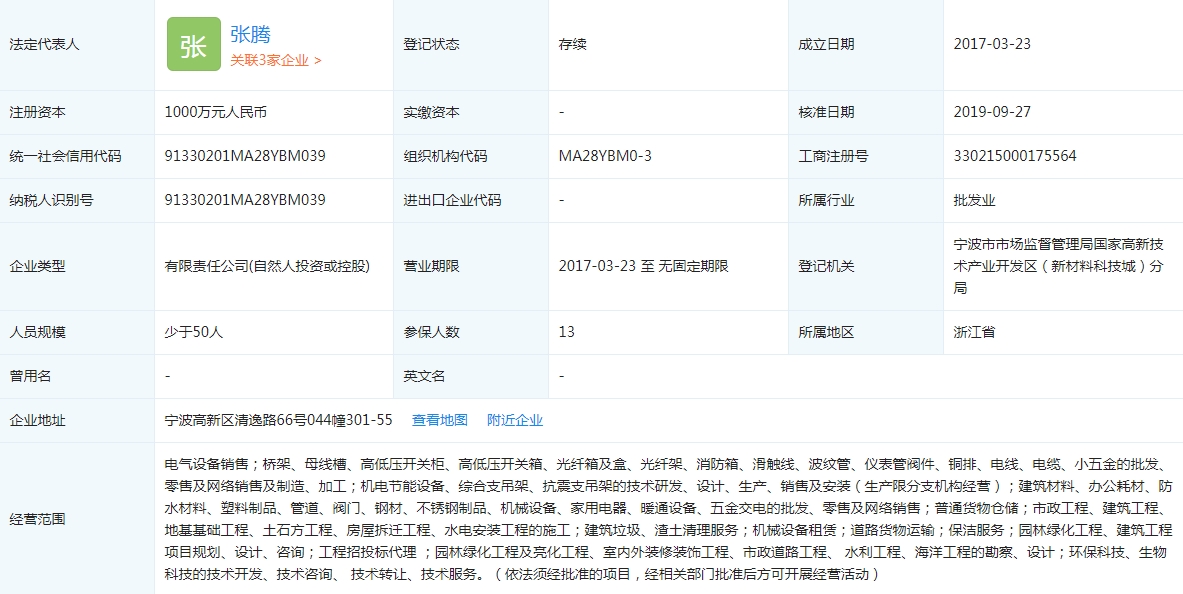Image resolution: width=1183 pixels, height=594 pixels.
Task: Open legal representative 张腾's profile link
Action: [x=251, y=35]
